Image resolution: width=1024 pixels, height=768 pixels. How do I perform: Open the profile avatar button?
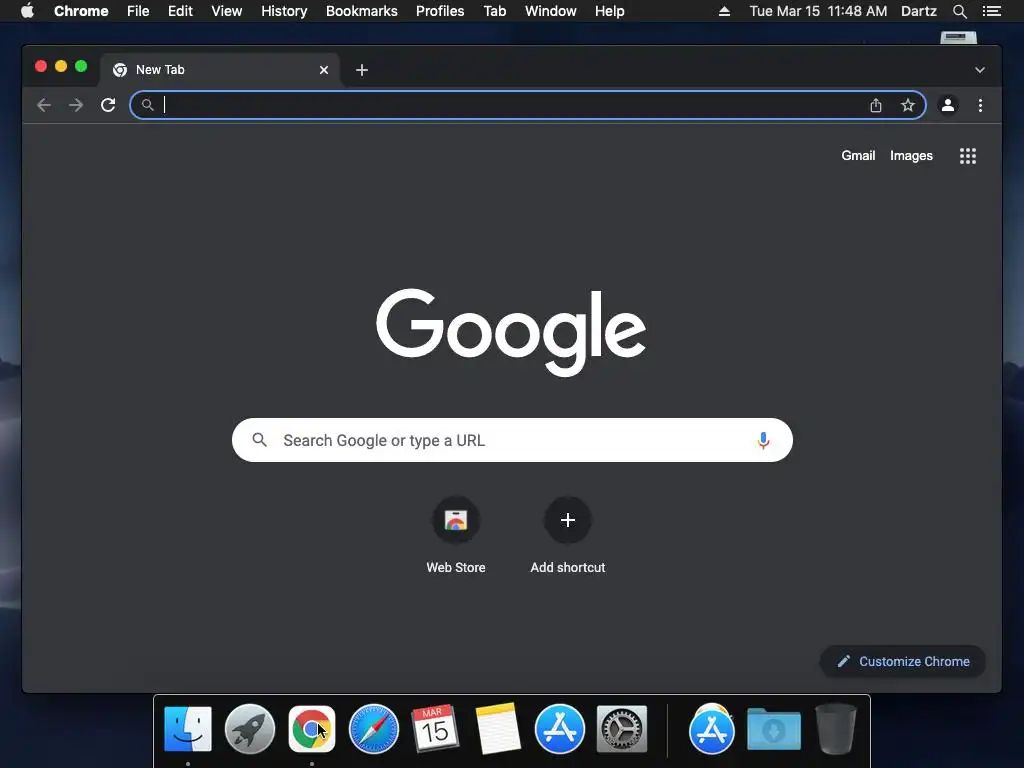click(948, 105)
